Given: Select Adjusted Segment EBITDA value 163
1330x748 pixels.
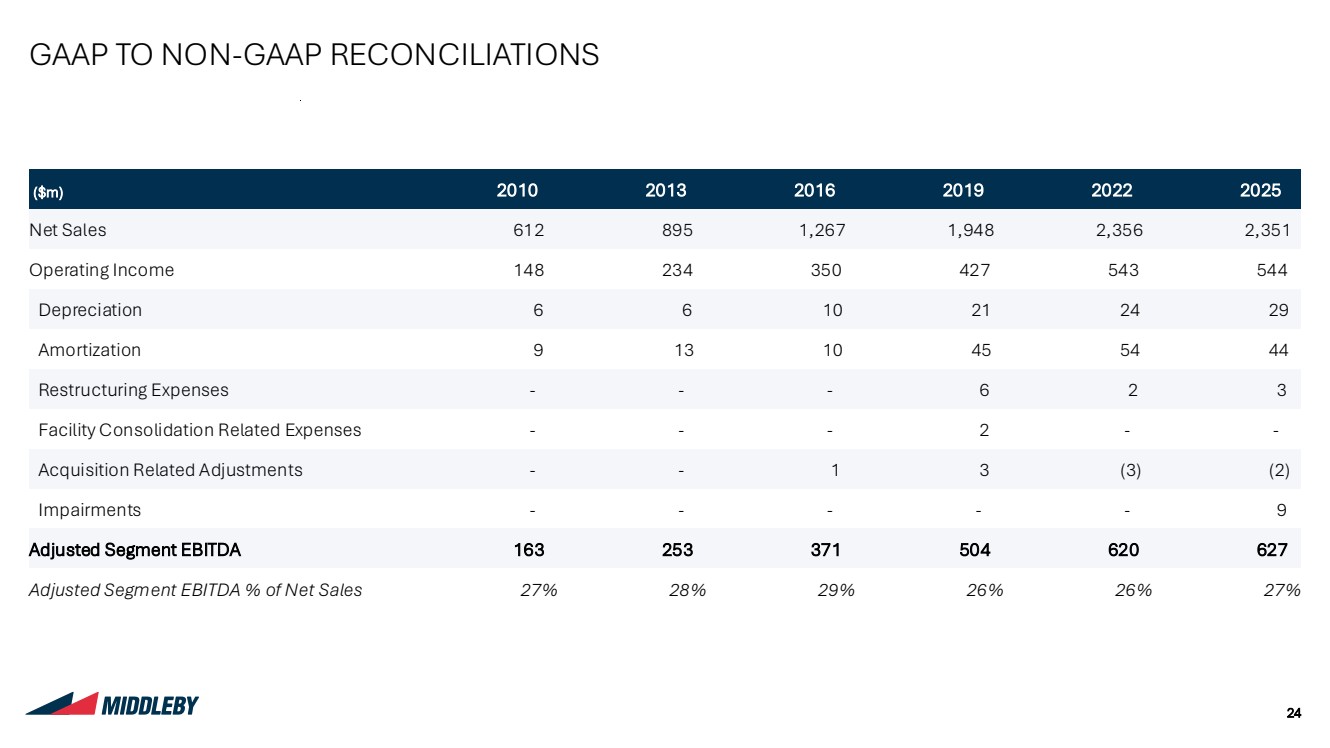Looking at the screenshot, I should [x=529, y=550].
